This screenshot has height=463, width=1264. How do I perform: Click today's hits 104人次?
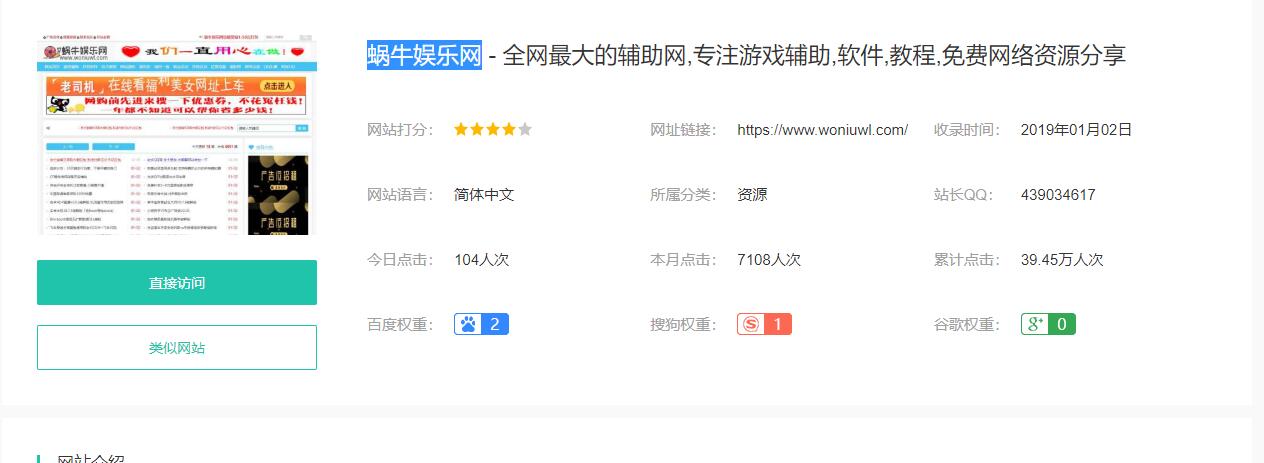pyautogui.click(x=482, y=260)
